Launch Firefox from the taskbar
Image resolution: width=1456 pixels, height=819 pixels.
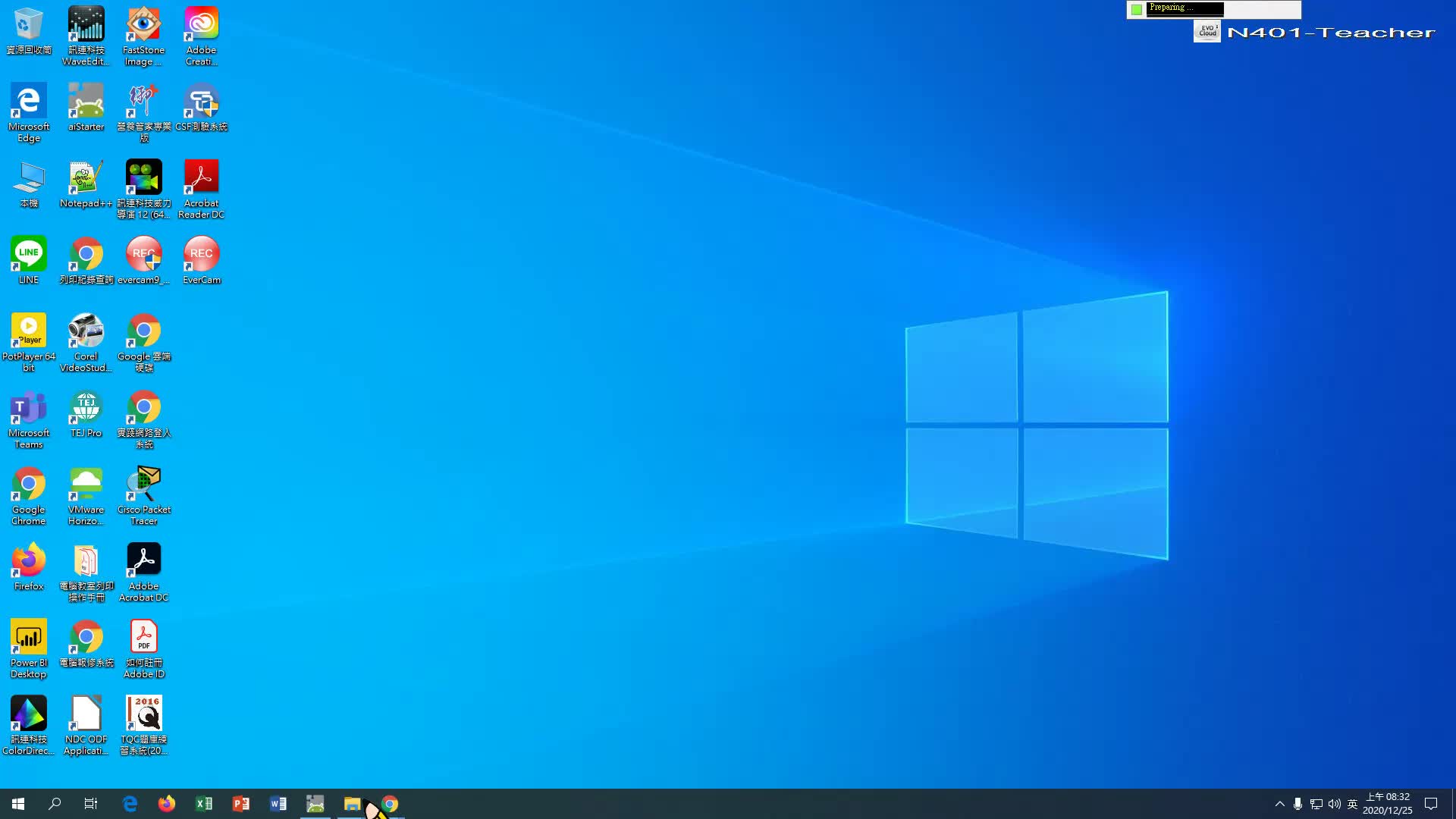pyautogui.click(x=167, y=804)
